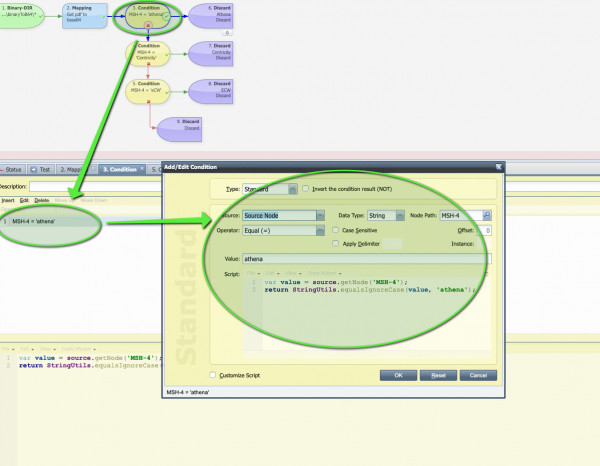
Task: Click OK in the Add/Edit Condition dialog
Action: pos(398,375)
